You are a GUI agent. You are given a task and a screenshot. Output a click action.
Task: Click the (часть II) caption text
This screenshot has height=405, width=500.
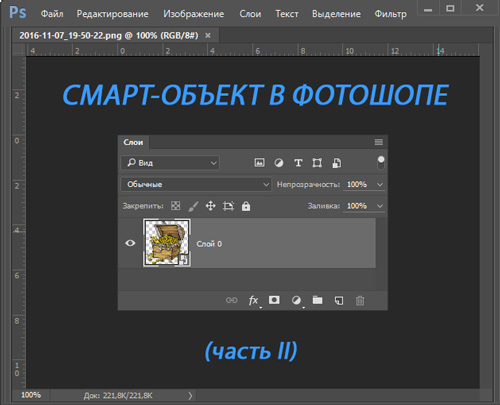tap(251, 351)
